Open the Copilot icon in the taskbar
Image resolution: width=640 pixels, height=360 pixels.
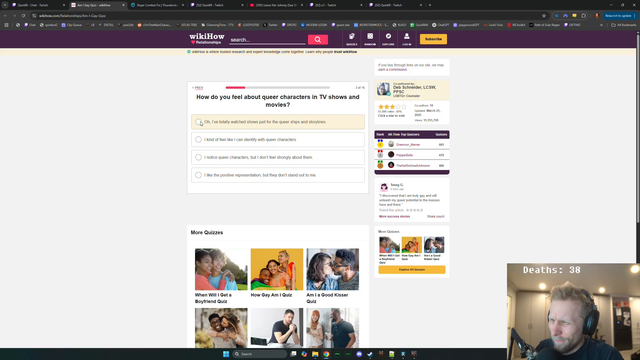pos(304,354)
